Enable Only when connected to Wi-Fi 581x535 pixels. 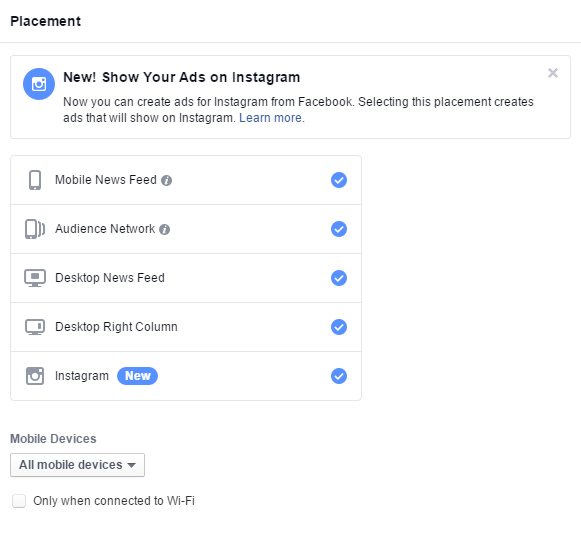(x=19, y=501)
